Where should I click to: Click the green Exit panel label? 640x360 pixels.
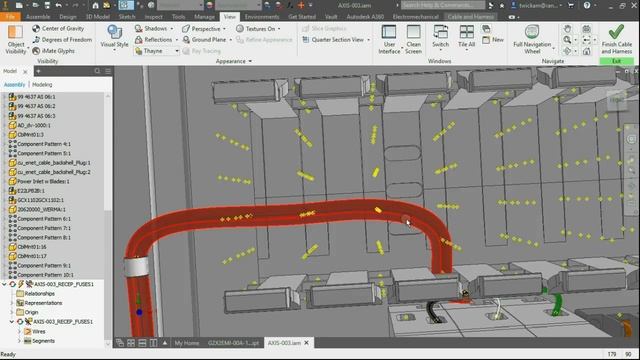[616, 61]
